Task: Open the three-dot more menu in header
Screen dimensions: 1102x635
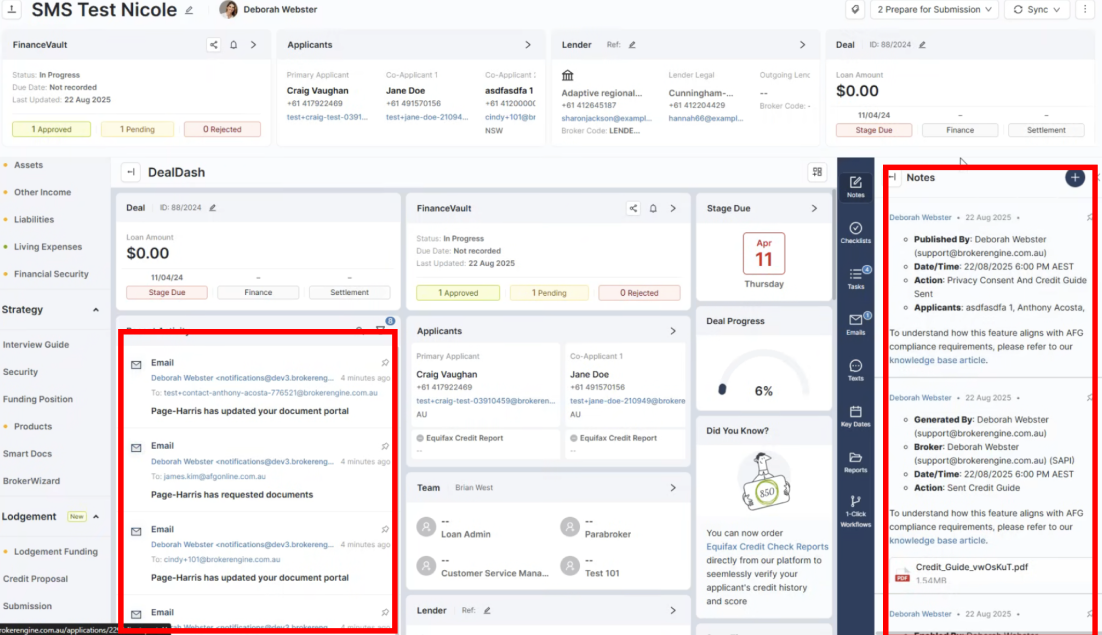Action: click(1085, 10)
